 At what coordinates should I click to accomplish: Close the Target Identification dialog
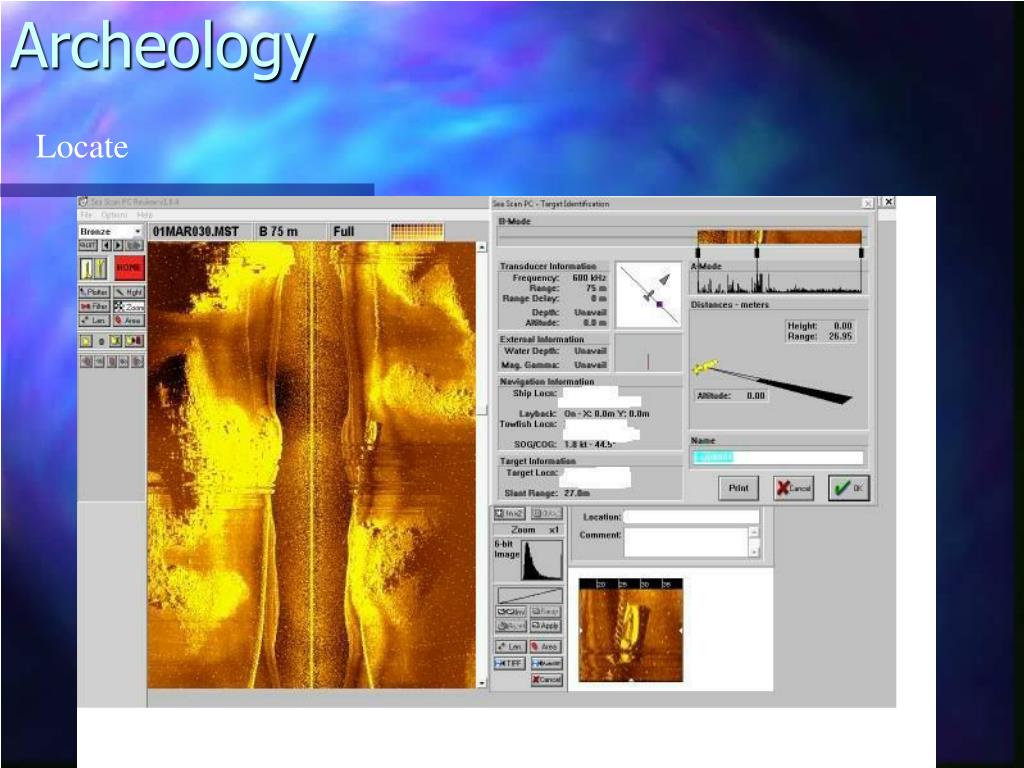tap(868, 204)
